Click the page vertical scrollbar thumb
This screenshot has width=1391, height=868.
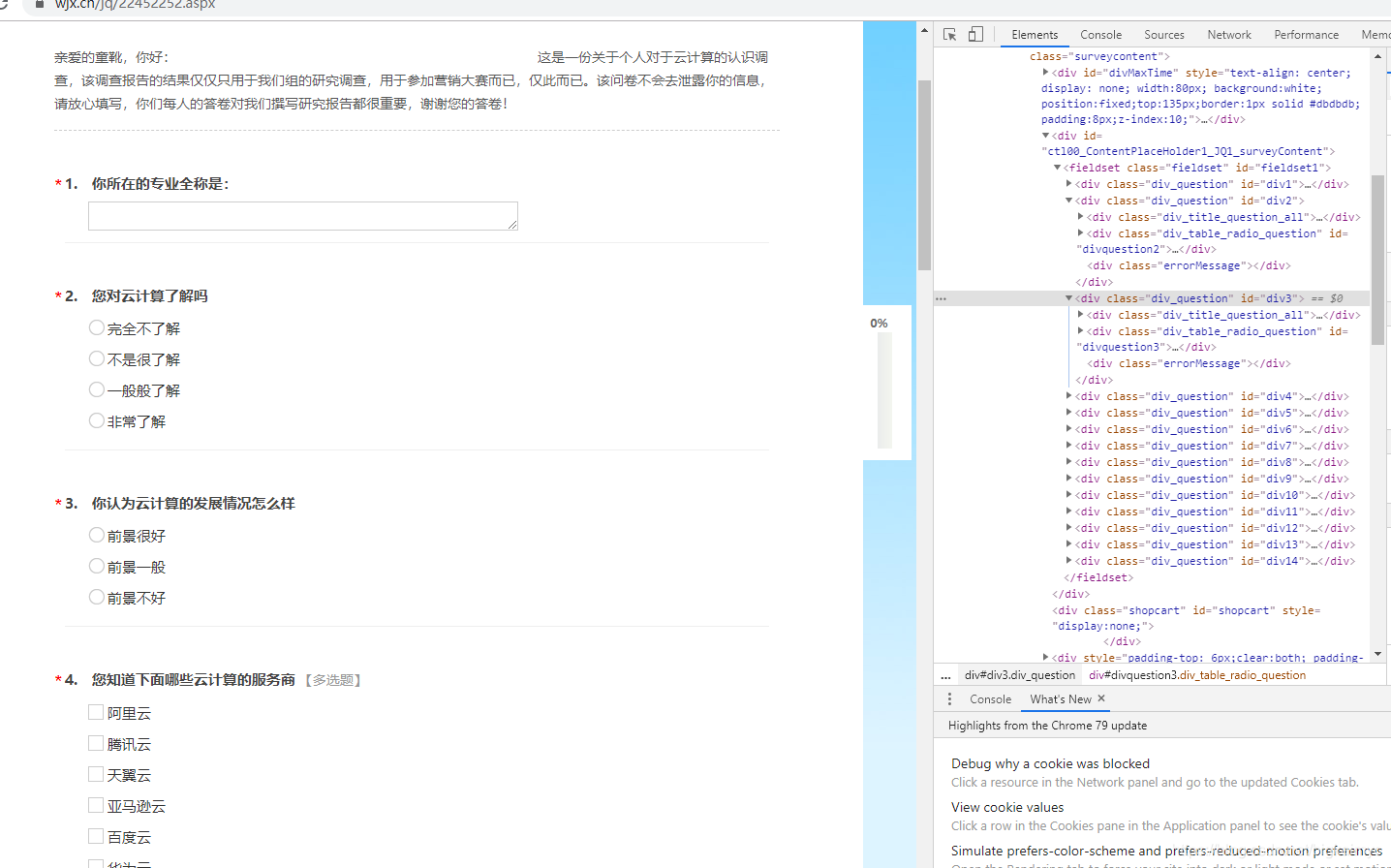tap(924, 174)
